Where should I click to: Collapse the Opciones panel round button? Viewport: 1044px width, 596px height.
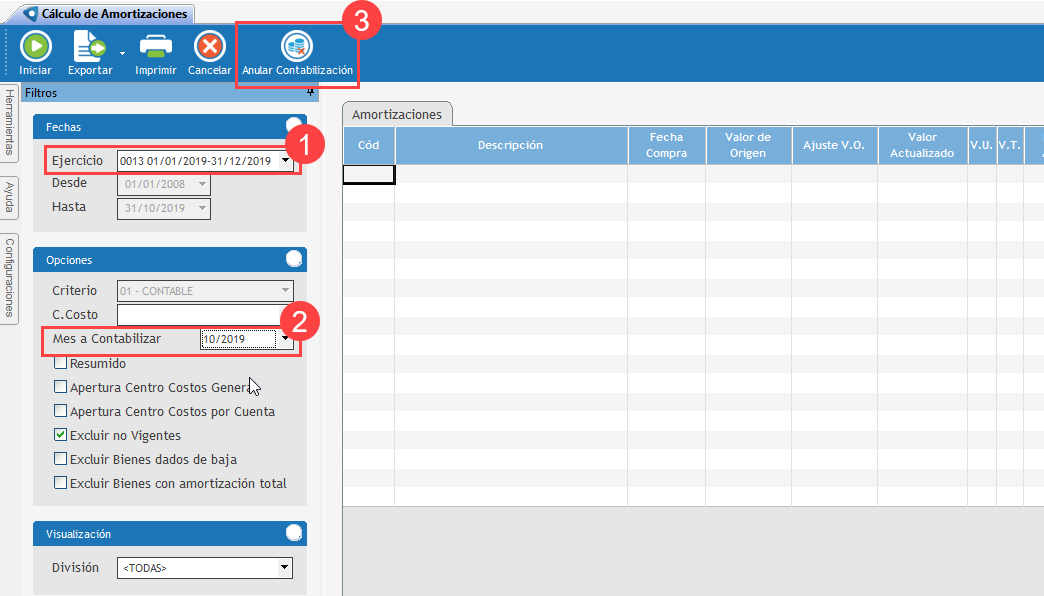tap(294, 259)
